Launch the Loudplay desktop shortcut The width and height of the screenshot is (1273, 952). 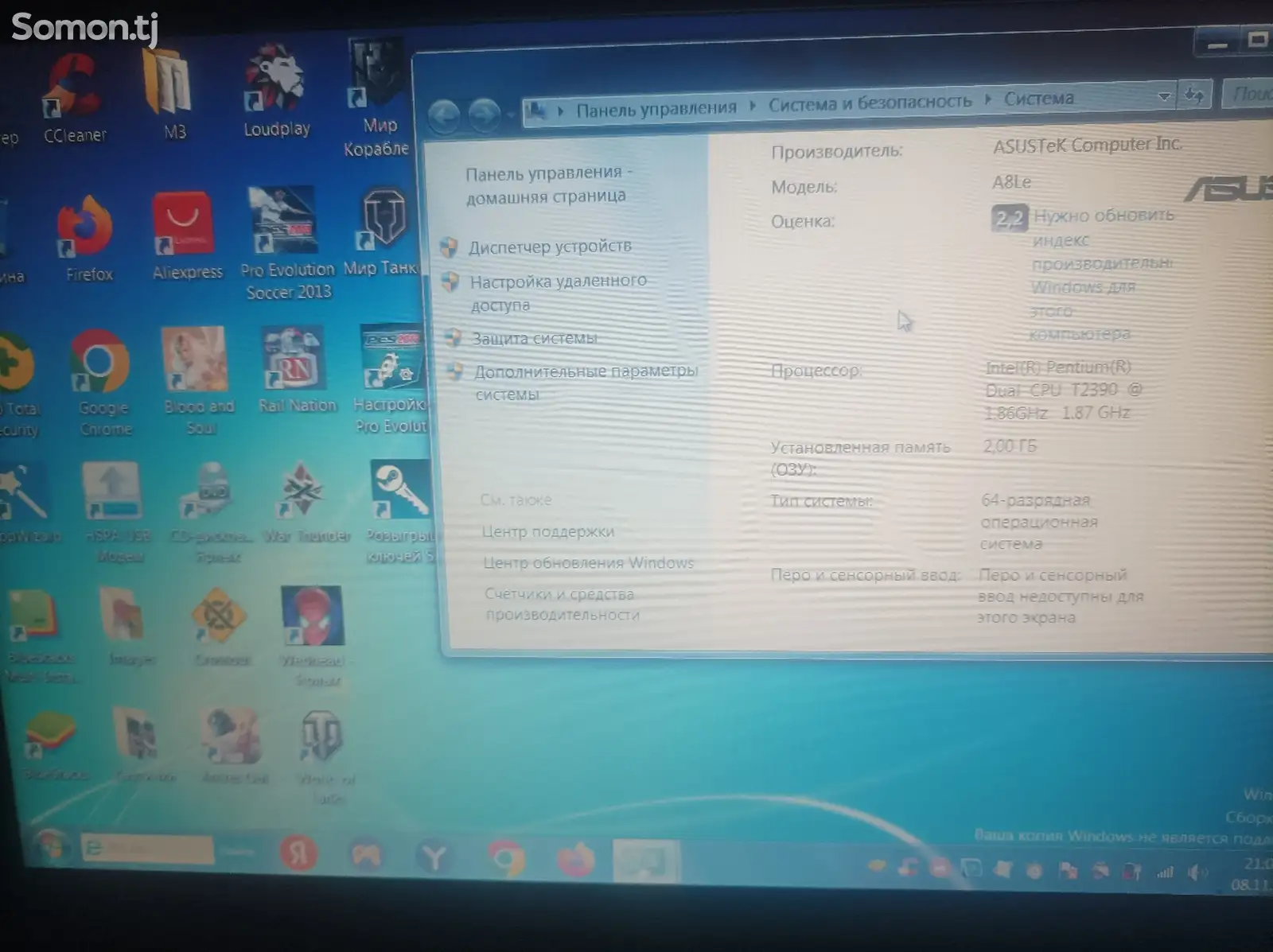tap(276, 91)
